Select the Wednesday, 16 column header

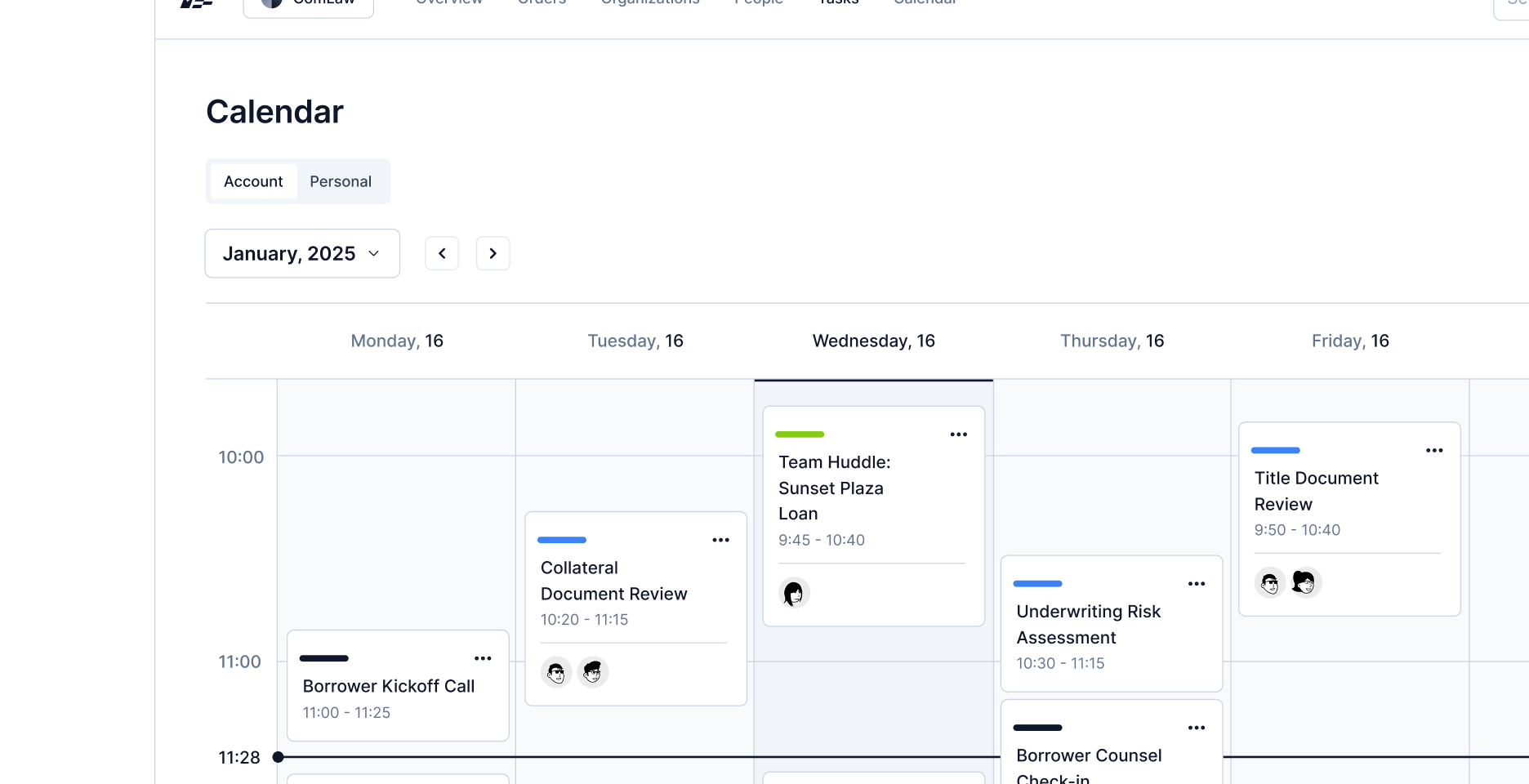coord(873,341)
